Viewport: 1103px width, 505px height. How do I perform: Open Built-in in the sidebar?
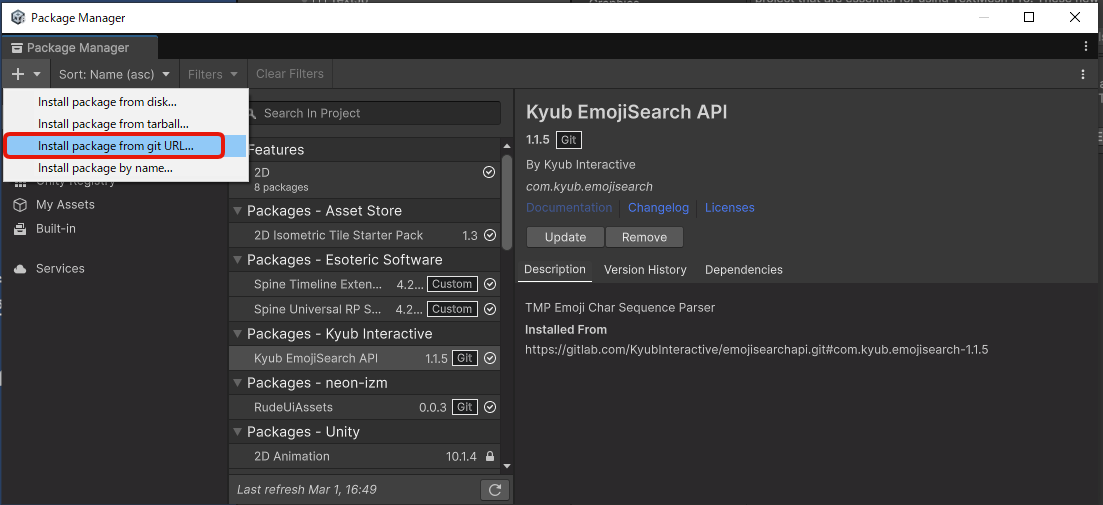pos(56,229)
